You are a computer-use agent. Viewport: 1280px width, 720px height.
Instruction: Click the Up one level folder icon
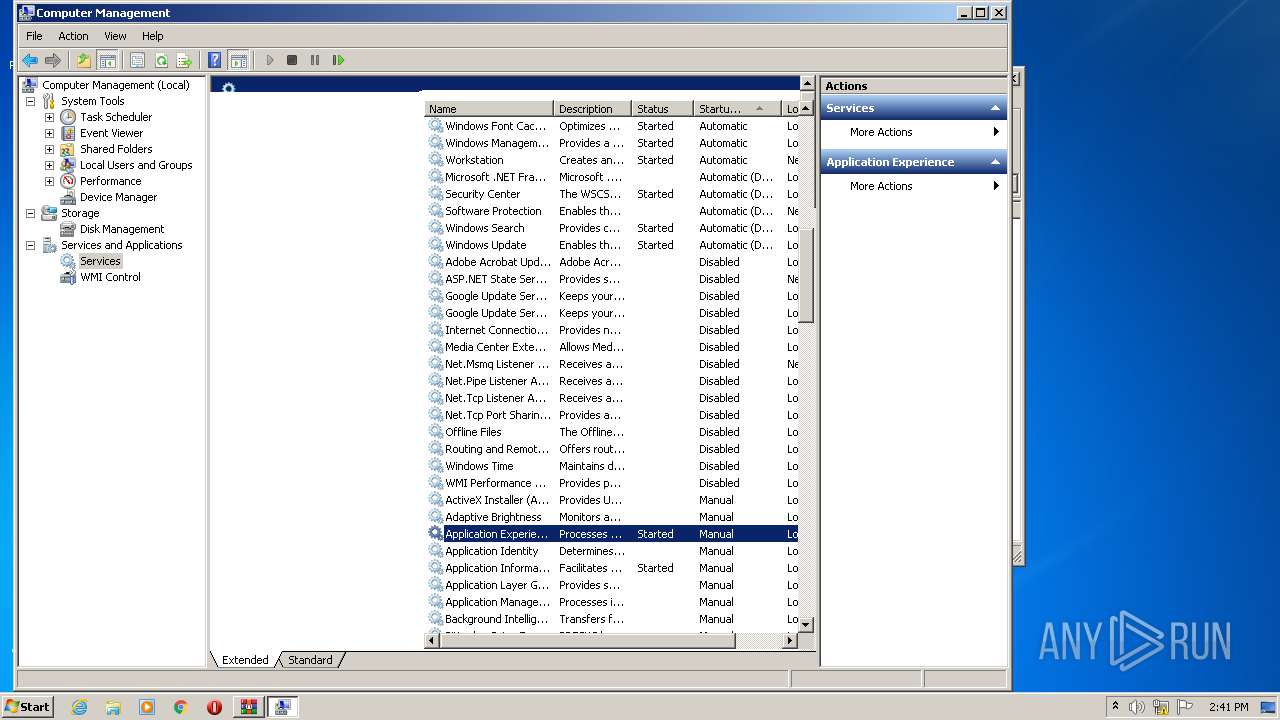click(83, 60)
